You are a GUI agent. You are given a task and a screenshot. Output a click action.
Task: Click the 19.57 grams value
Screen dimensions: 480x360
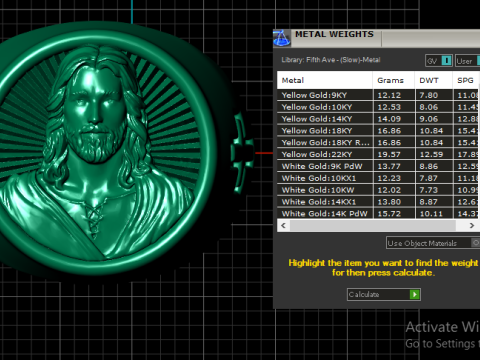[x=389, y=155]
